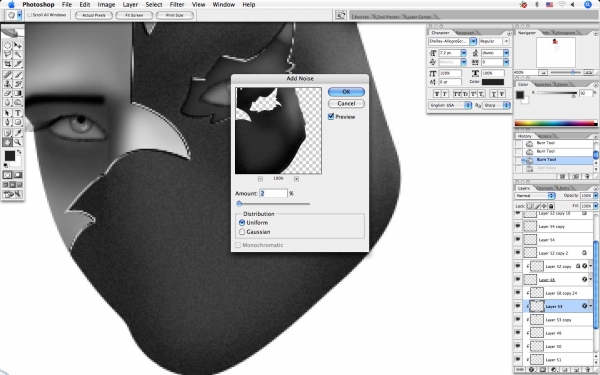Click the Fit Screen button

tap(134, 15)
